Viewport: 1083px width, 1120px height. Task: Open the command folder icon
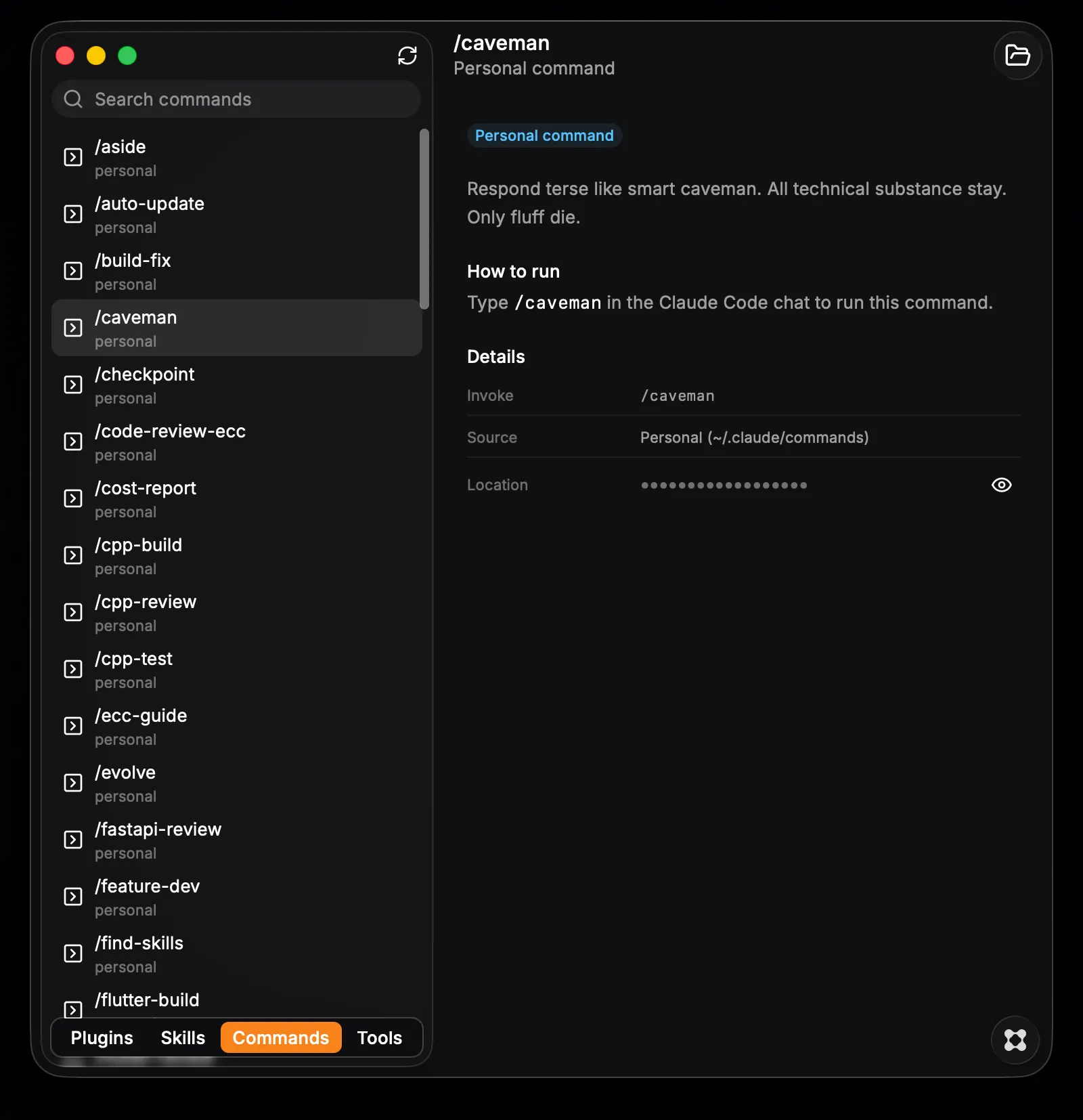[1017, 56]
